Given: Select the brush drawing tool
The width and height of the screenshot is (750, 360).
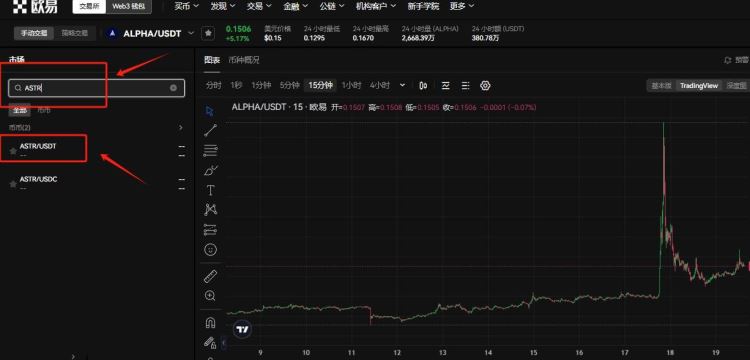Looking at the screenshot, I should pos(210,170).
